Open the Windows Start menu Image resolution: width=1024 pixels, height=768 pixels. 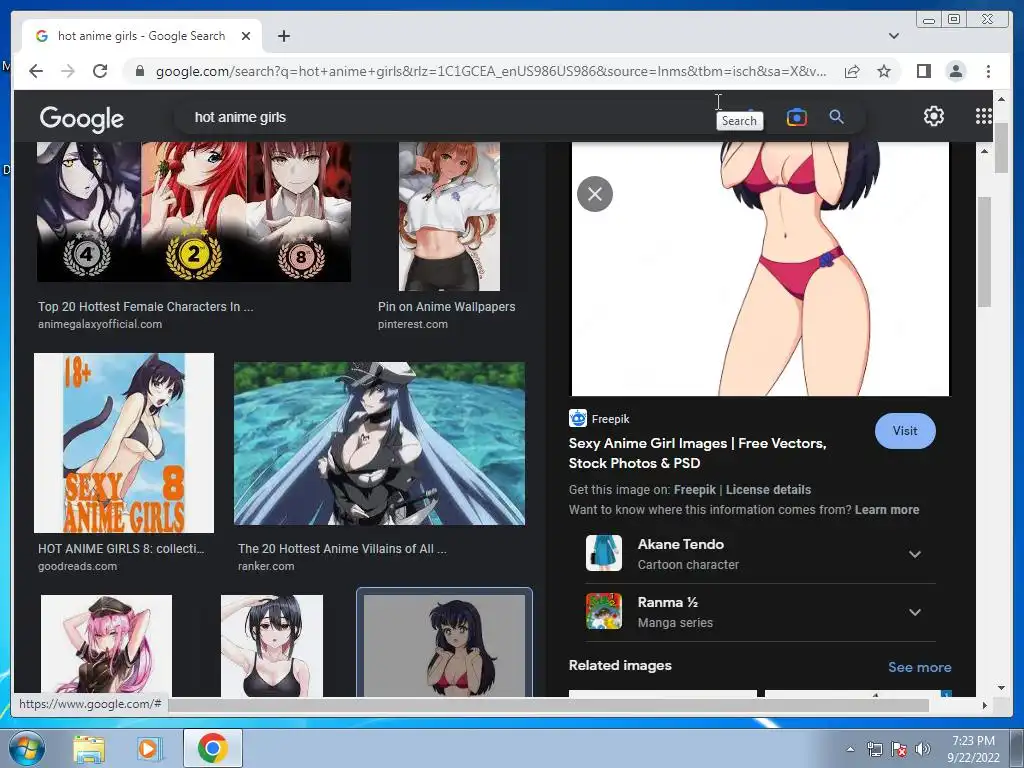click(x=27, y=748)
